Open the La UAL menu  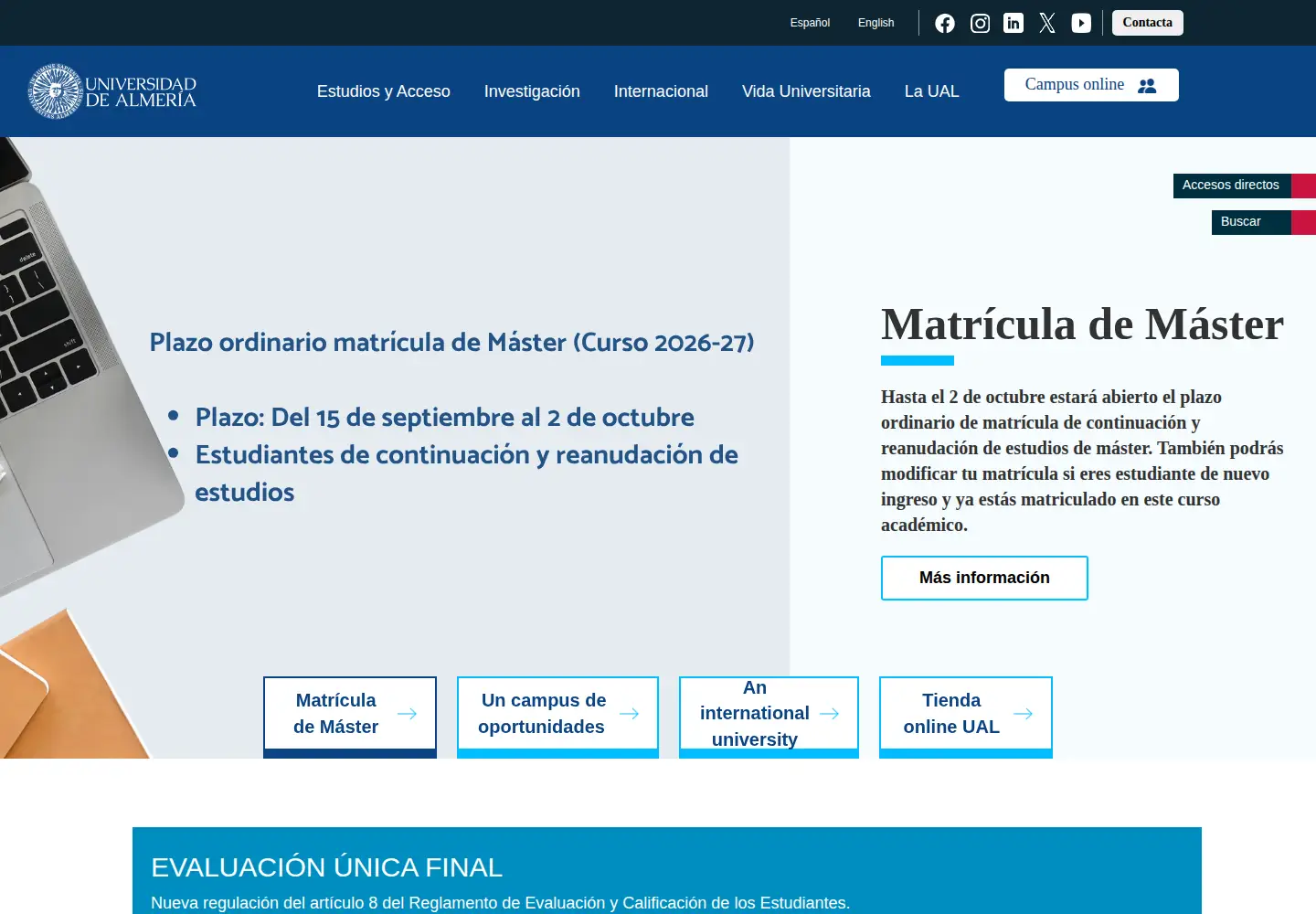point(932,91)
